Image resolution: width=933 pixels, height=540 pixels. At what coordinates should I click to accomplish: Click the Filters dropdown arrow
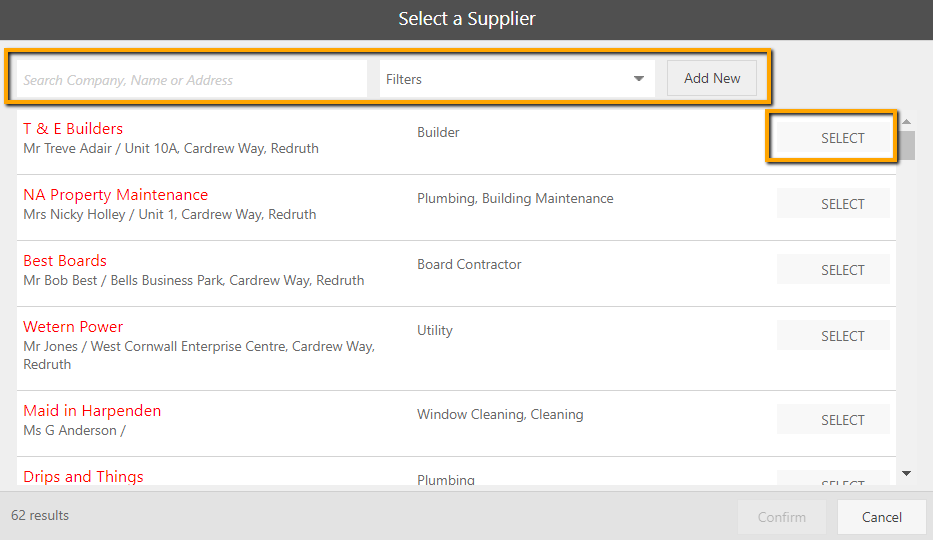pos(639,79)
